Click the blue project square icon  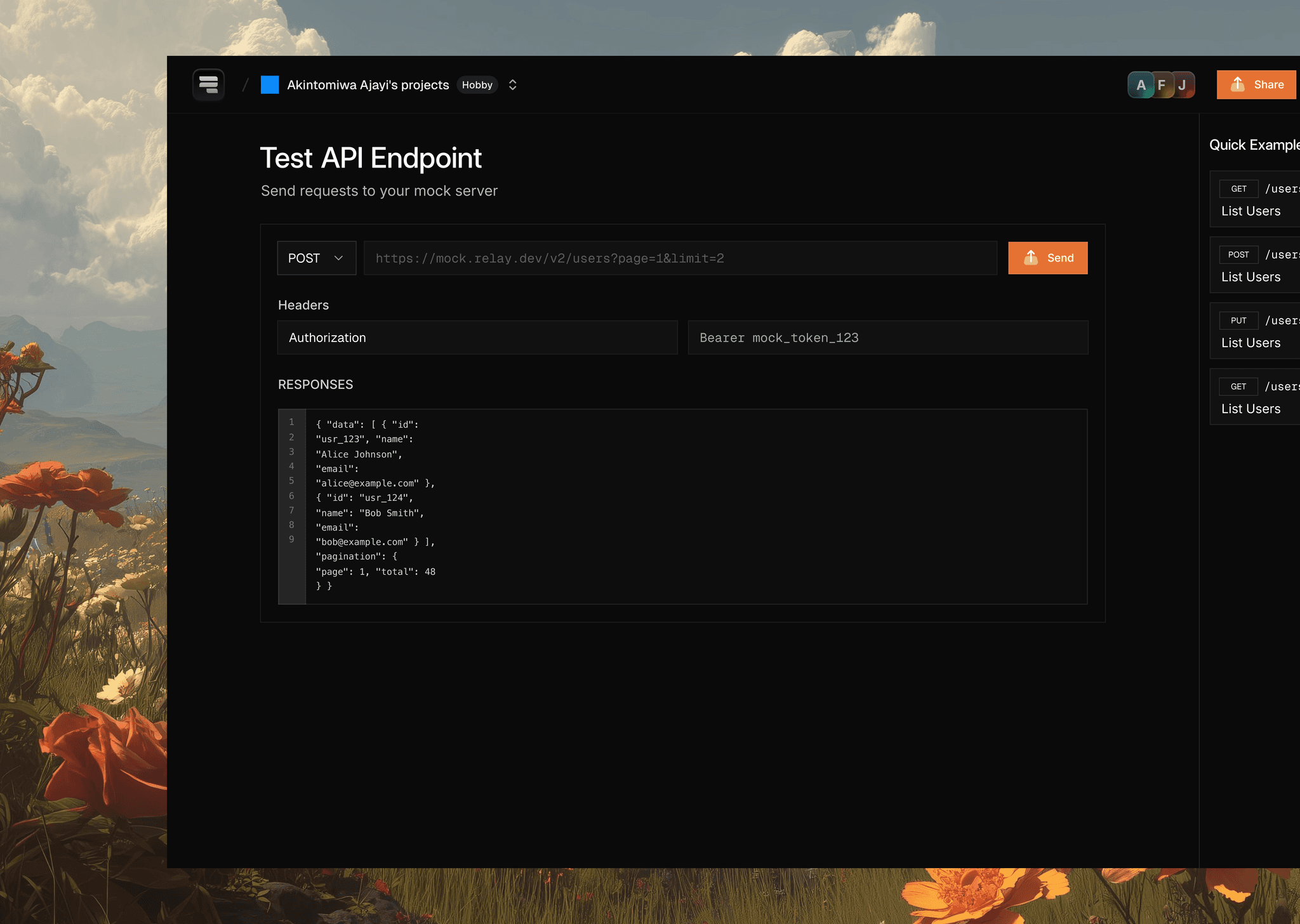[x=270, y=84]
